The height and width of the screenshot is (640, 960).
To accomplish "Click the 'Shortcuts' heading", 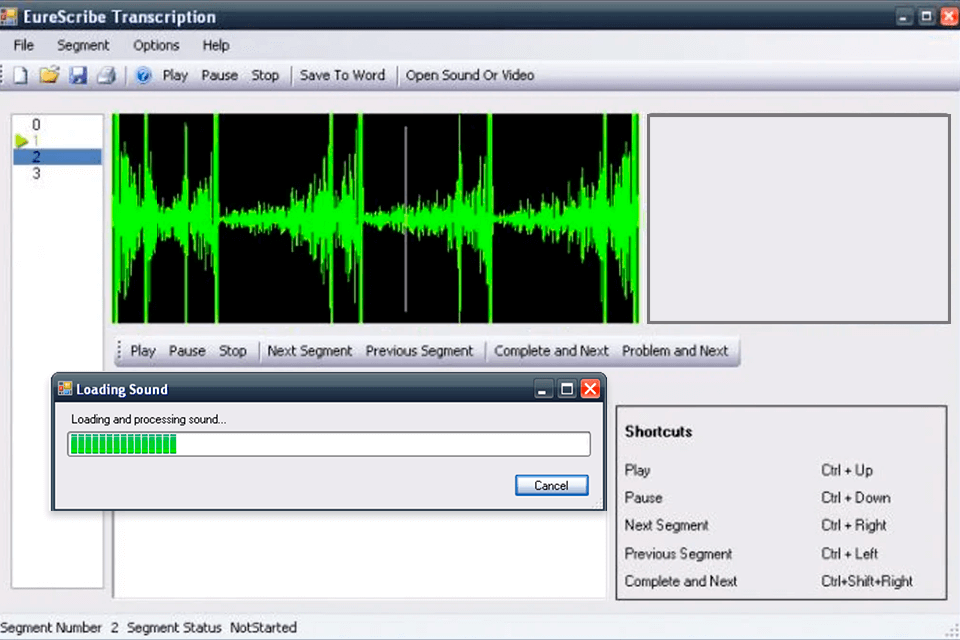I will coord(658,432).
